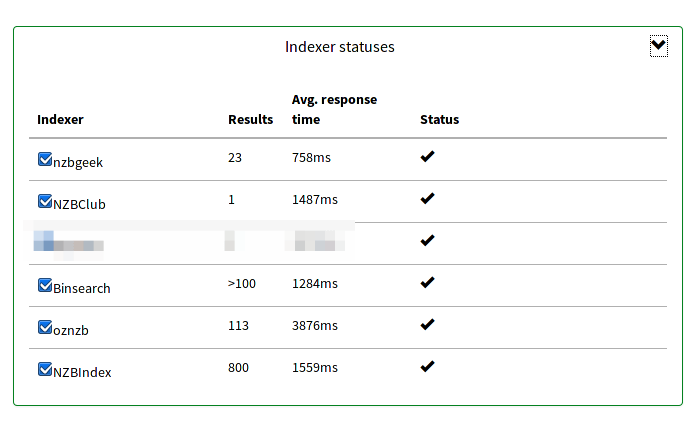
Task: Click the Status column header
Action: (x=439, y=119)
